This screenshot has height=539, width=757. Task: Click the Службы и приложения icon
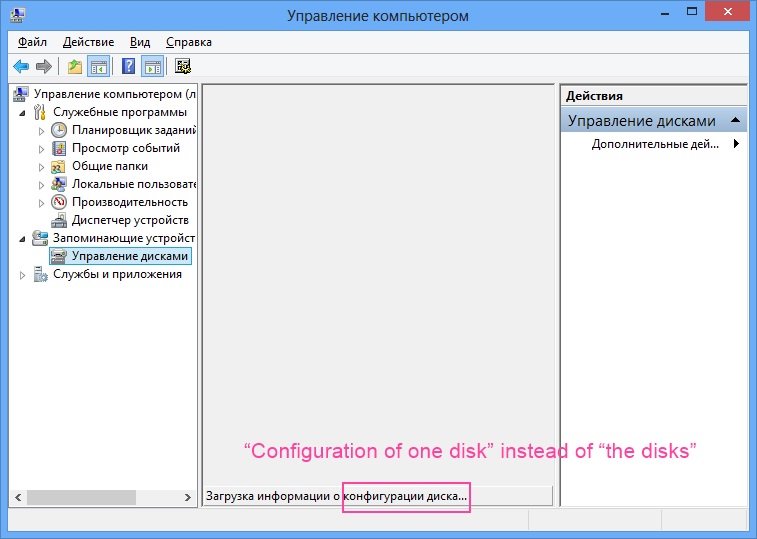pos(41,274)
